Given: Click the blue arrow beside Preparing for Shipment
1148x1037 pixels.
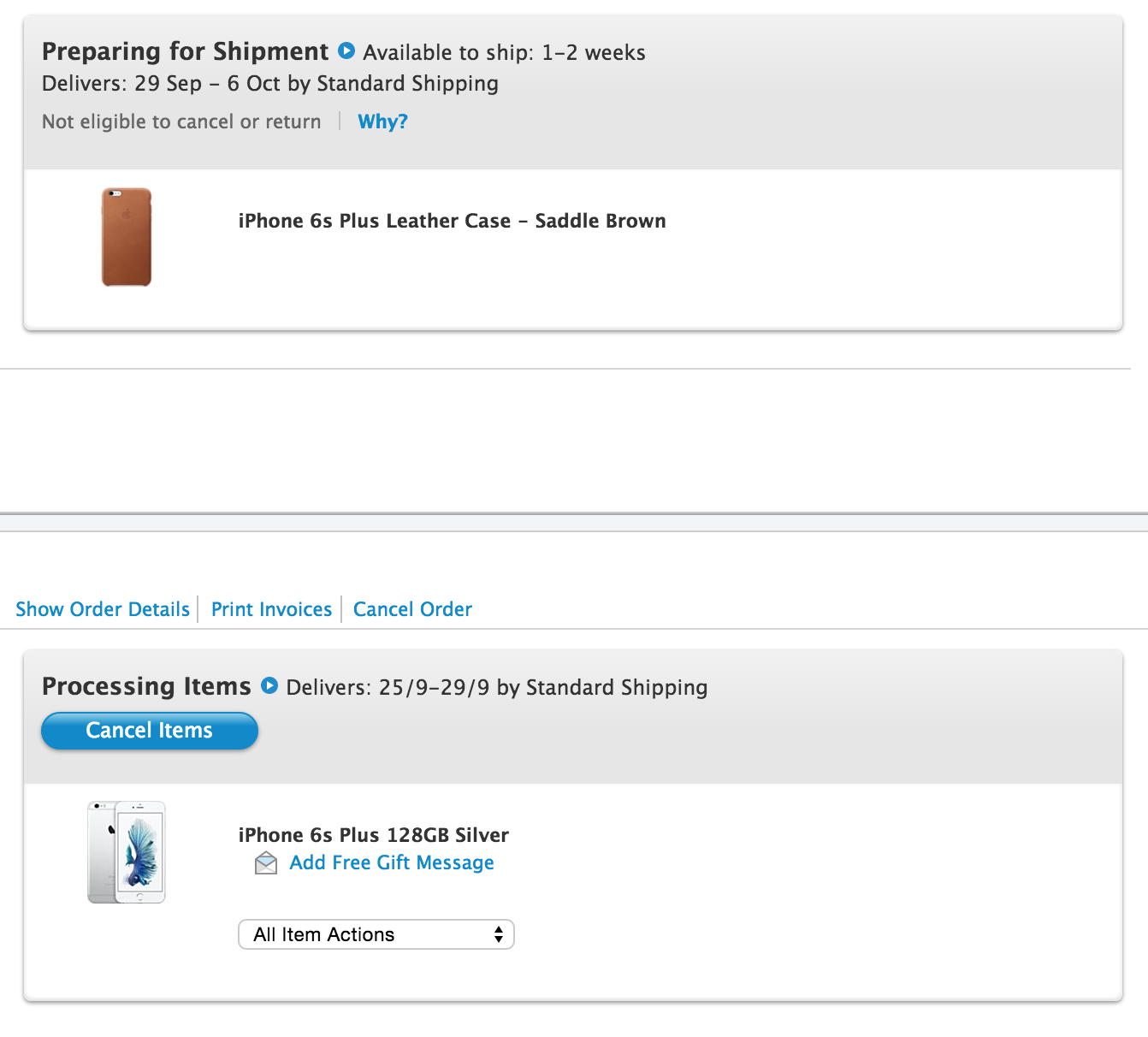Looking at the screenshot, I should [346, 50].
